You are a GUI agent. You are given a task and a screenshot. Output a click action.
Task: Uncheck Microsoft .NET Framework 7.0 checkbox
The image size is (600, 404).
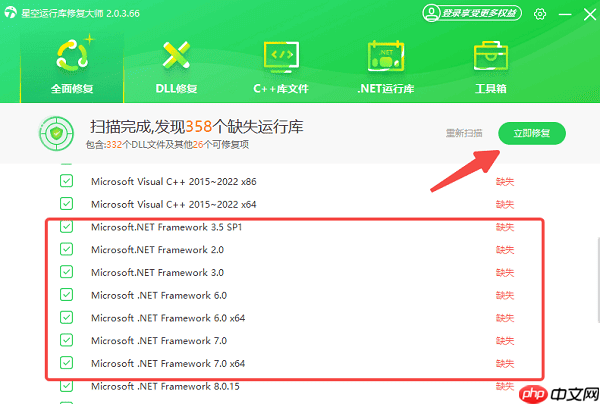(x=66, y=340)
